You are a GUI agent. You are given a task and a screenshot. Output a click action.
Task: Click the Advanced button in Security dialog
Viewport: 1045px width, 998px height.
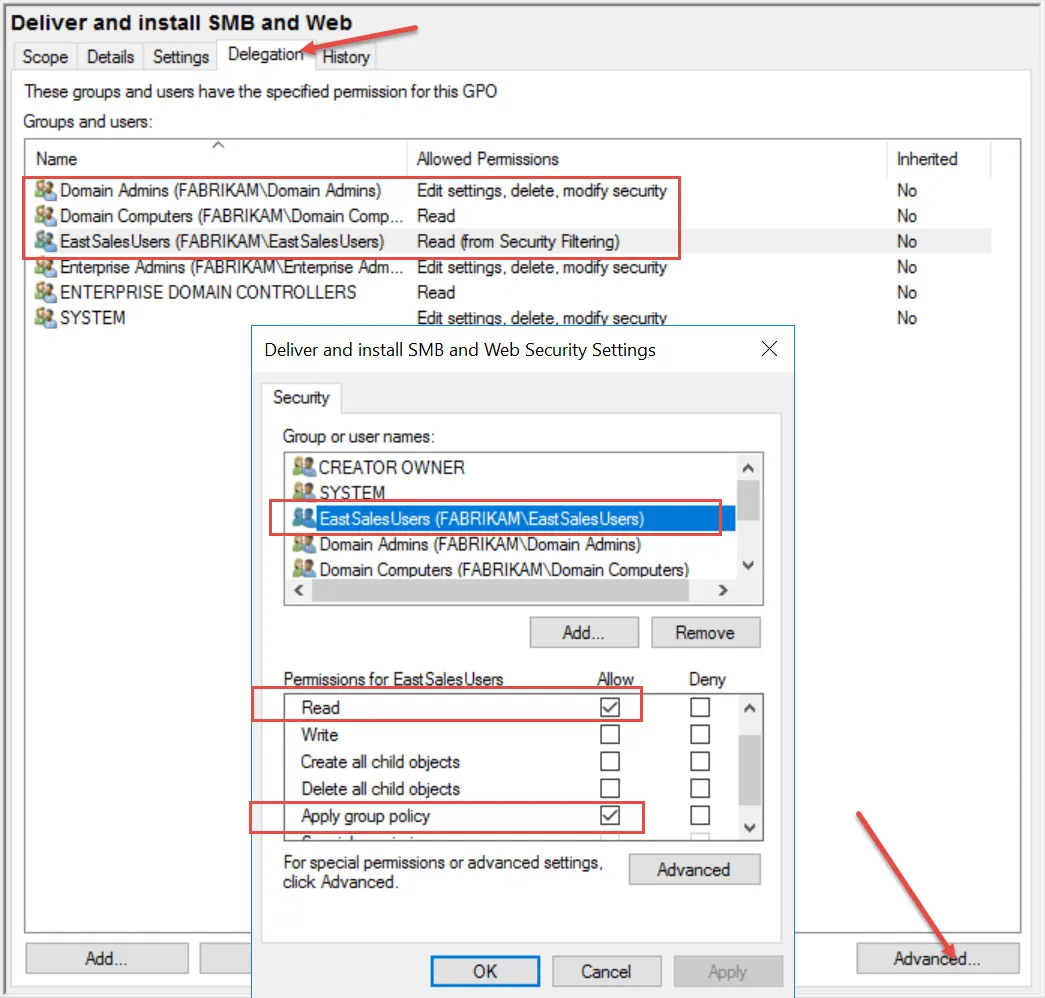pos(694,869)
